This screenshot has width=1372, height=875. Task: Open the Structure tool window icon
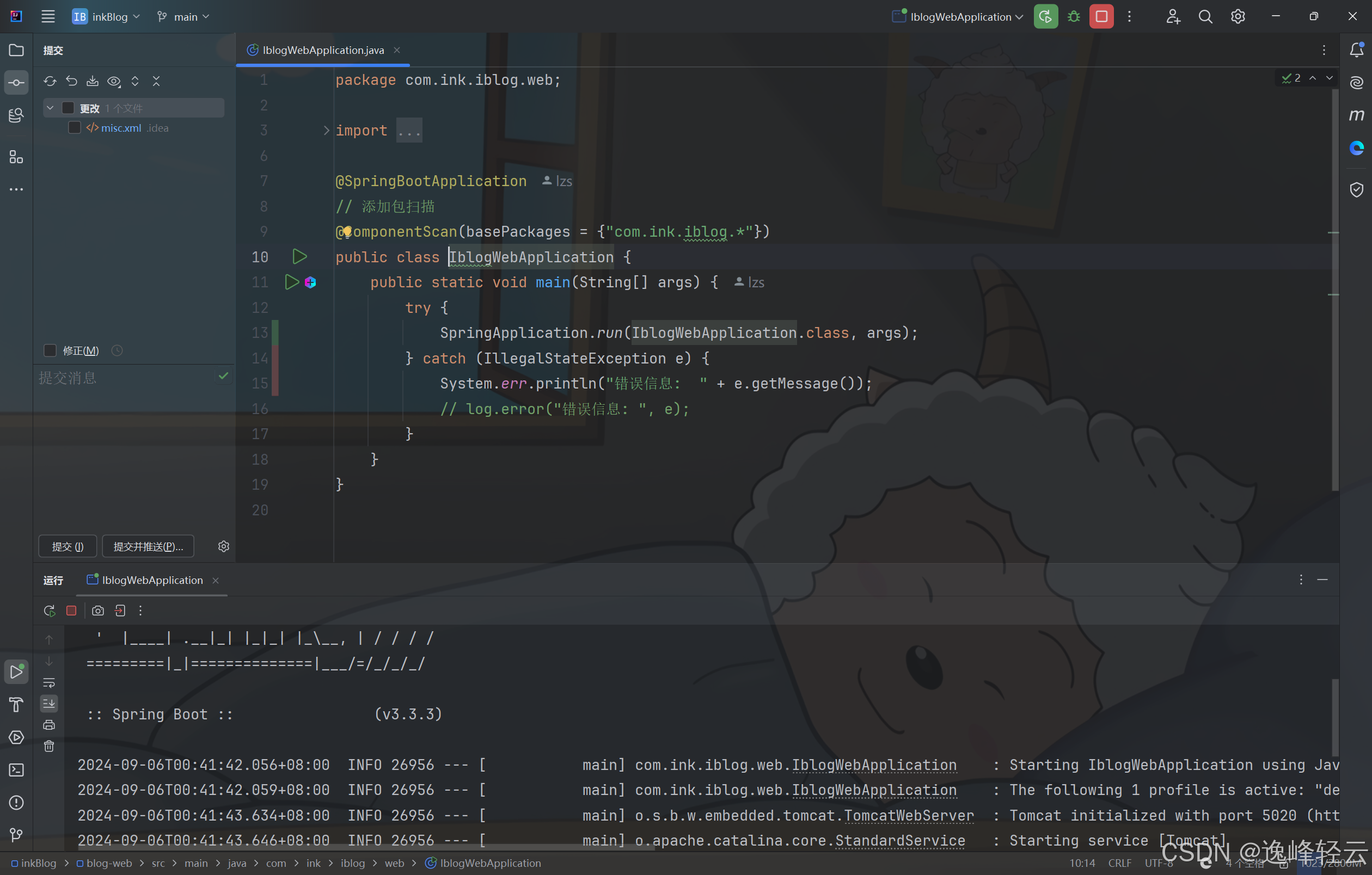point(16,157)
